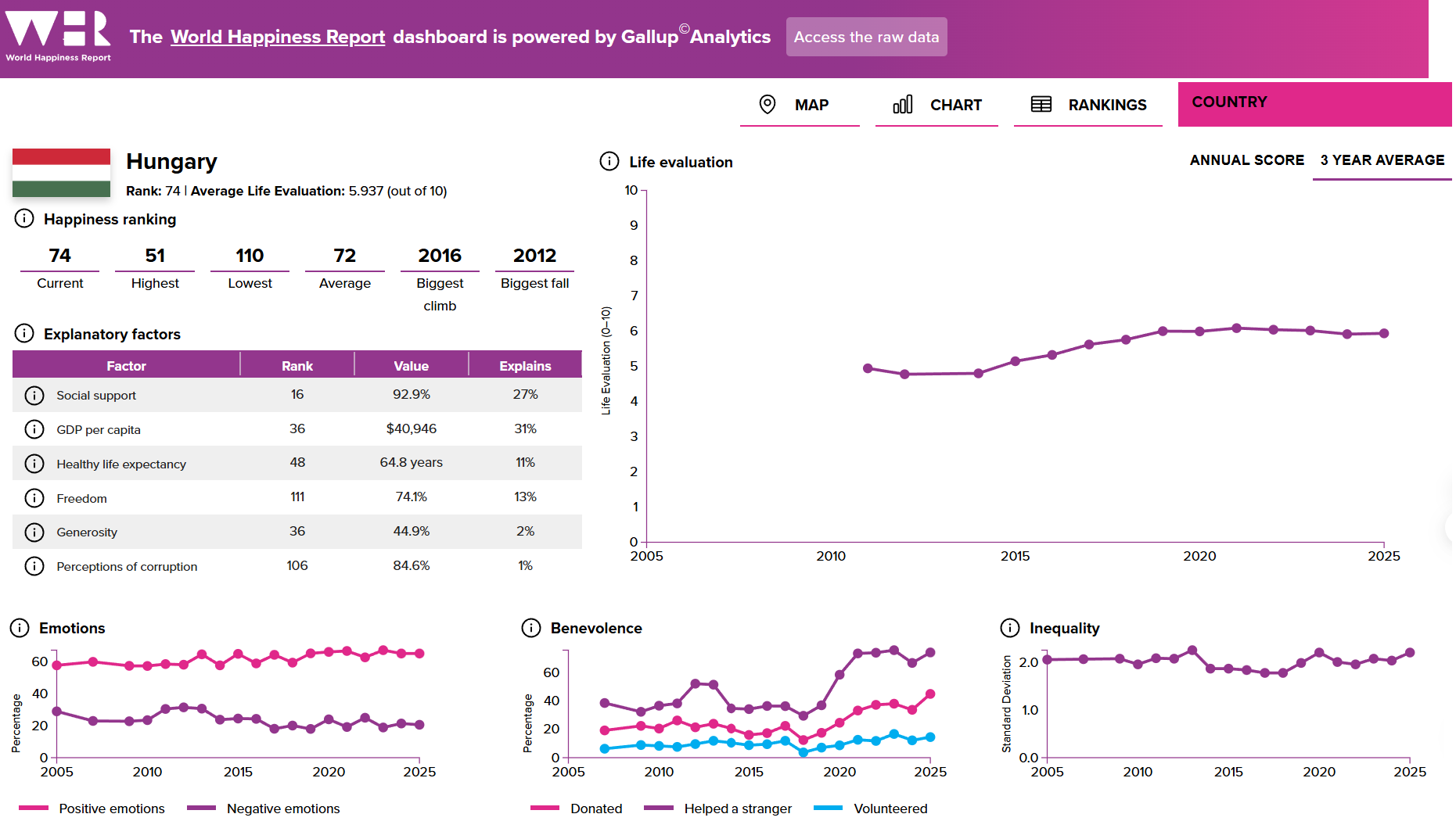Click the Value column header
Screen dimensions: 1456x839
point(412,365)
